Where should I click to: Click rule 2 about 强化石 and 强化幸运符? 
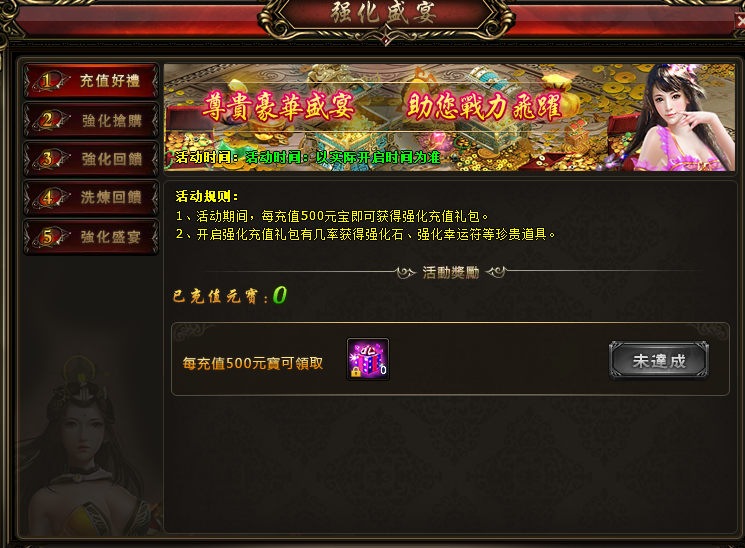pyautogui.click(x=365, y=234)
